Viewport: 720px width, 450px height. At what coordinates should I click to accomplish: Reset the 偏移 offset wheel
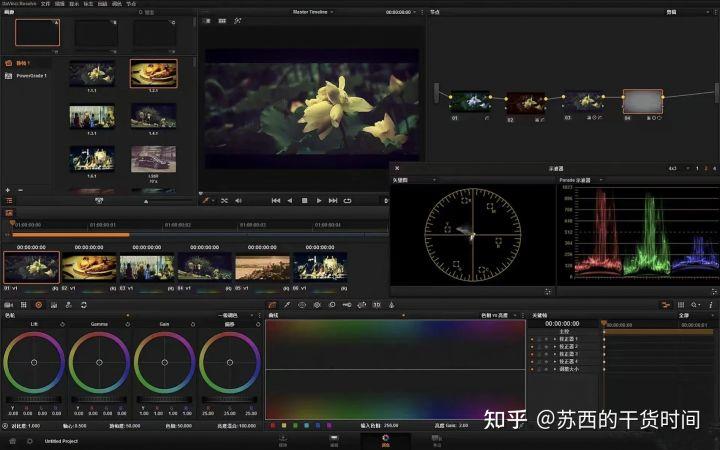pyautogui.click(x=258, y=324)
